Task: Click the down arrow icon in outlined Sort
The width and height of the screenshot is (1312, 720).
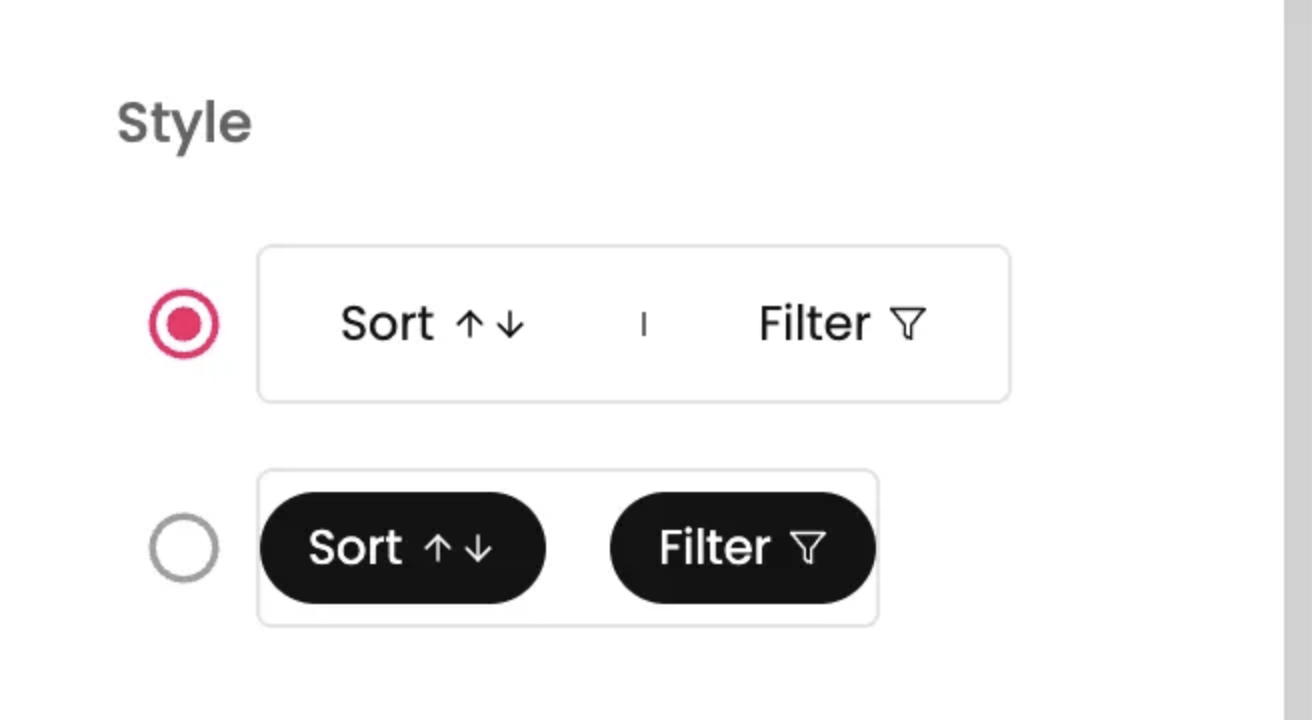Action: pyautogui.click(x=510, y=324)
